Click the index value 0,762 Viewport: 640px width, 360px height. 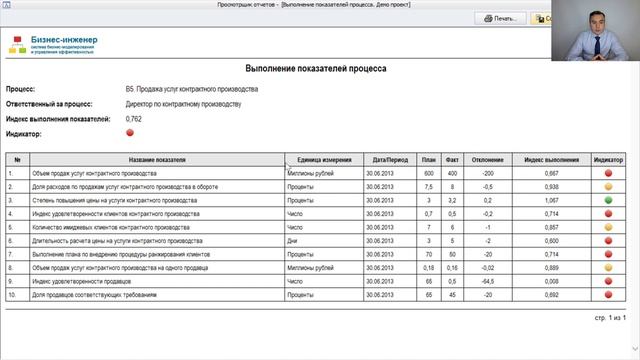133,119
